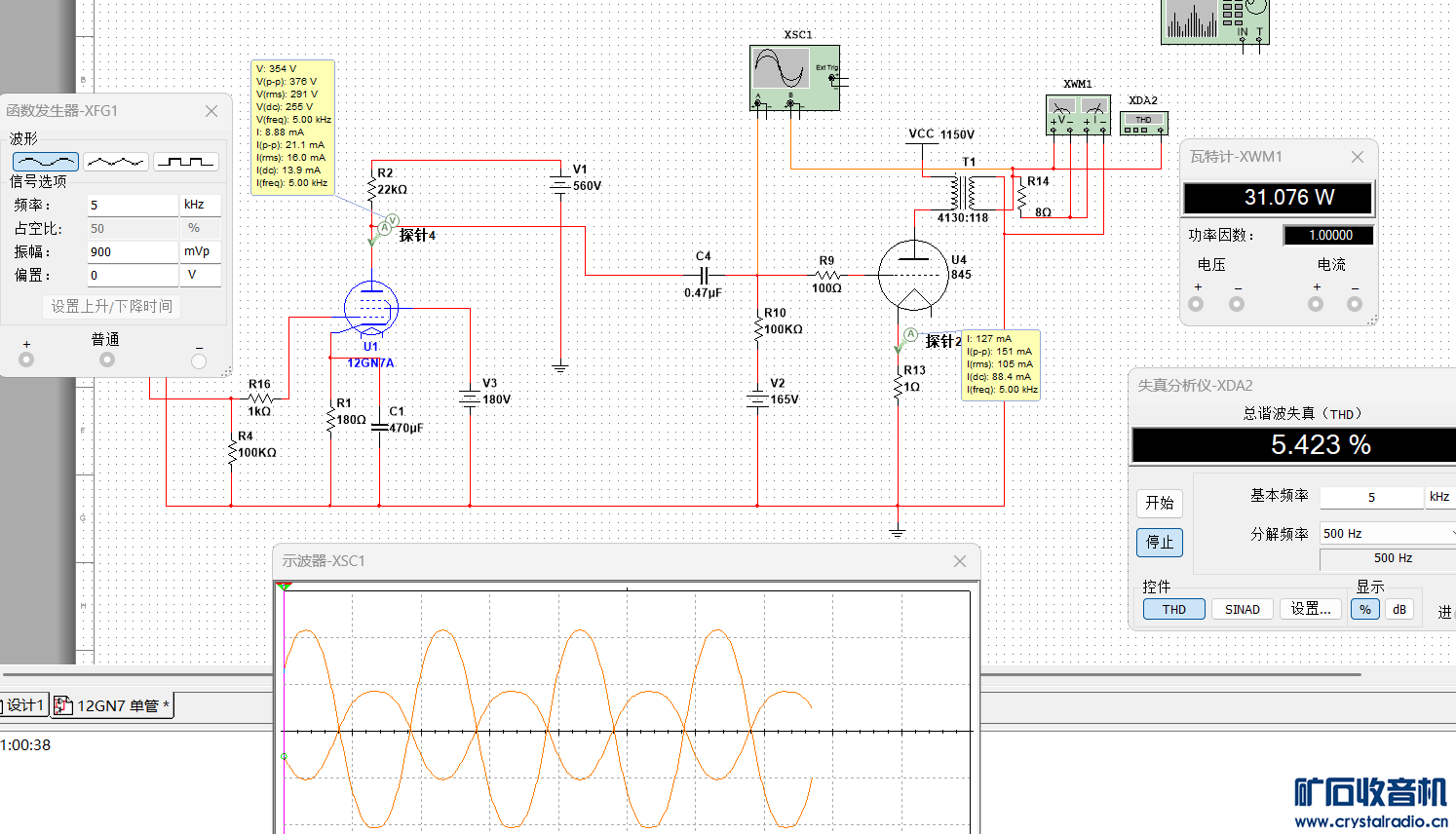Open the frequency unit kHz dropdown

(x=201, y=205)
